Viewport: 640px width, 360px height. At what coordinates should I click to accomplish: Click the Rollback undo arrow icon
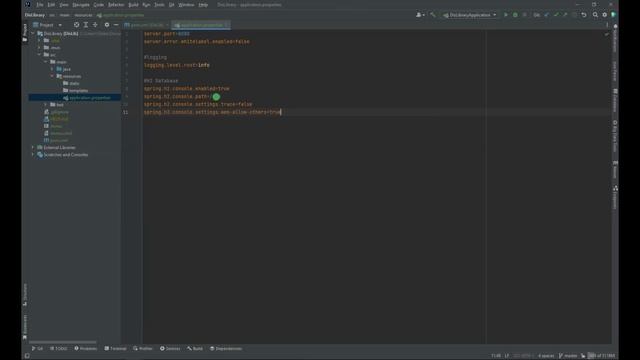coord(584,15)
